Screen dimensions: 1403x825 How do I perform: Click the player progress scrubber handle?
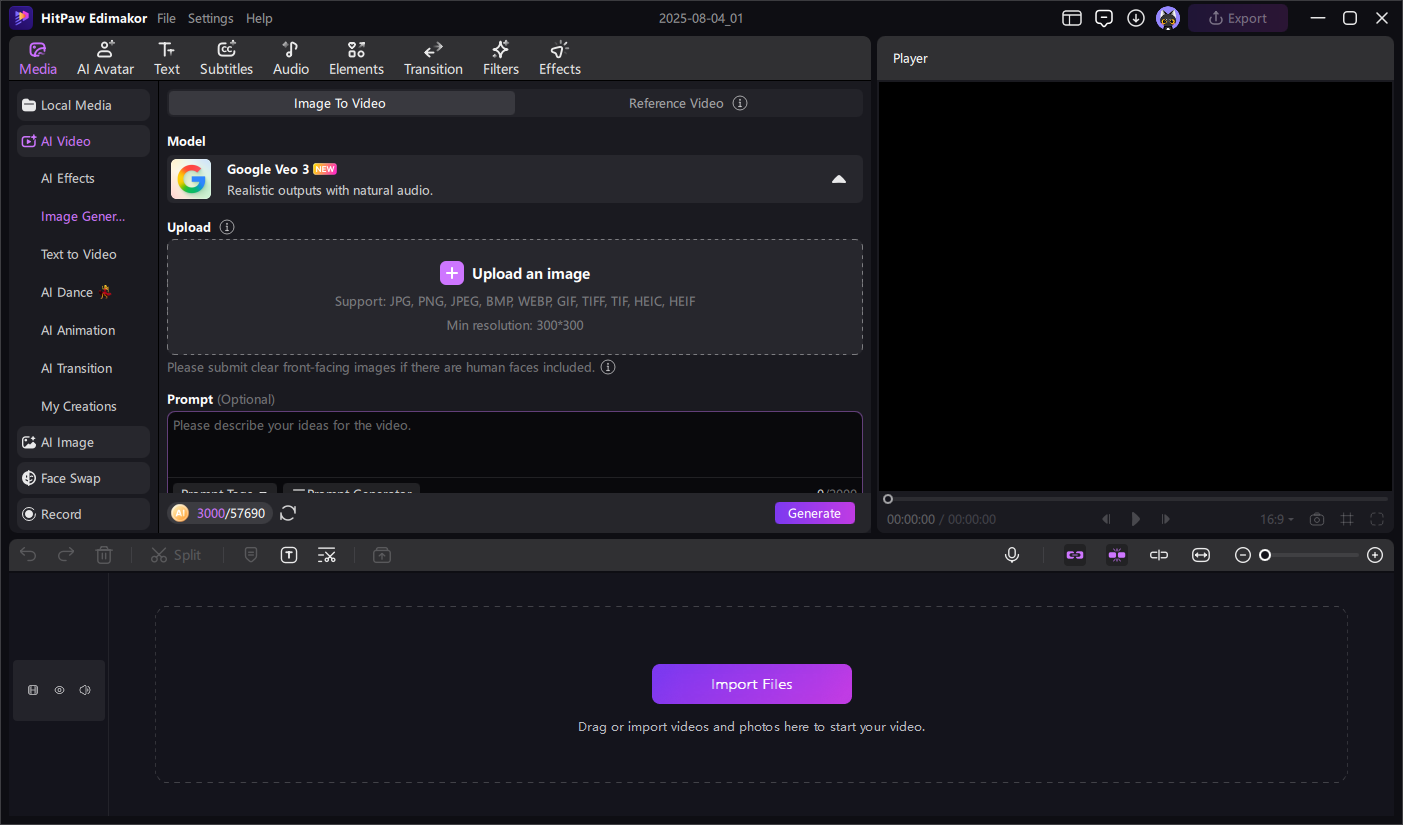(887, 498)
